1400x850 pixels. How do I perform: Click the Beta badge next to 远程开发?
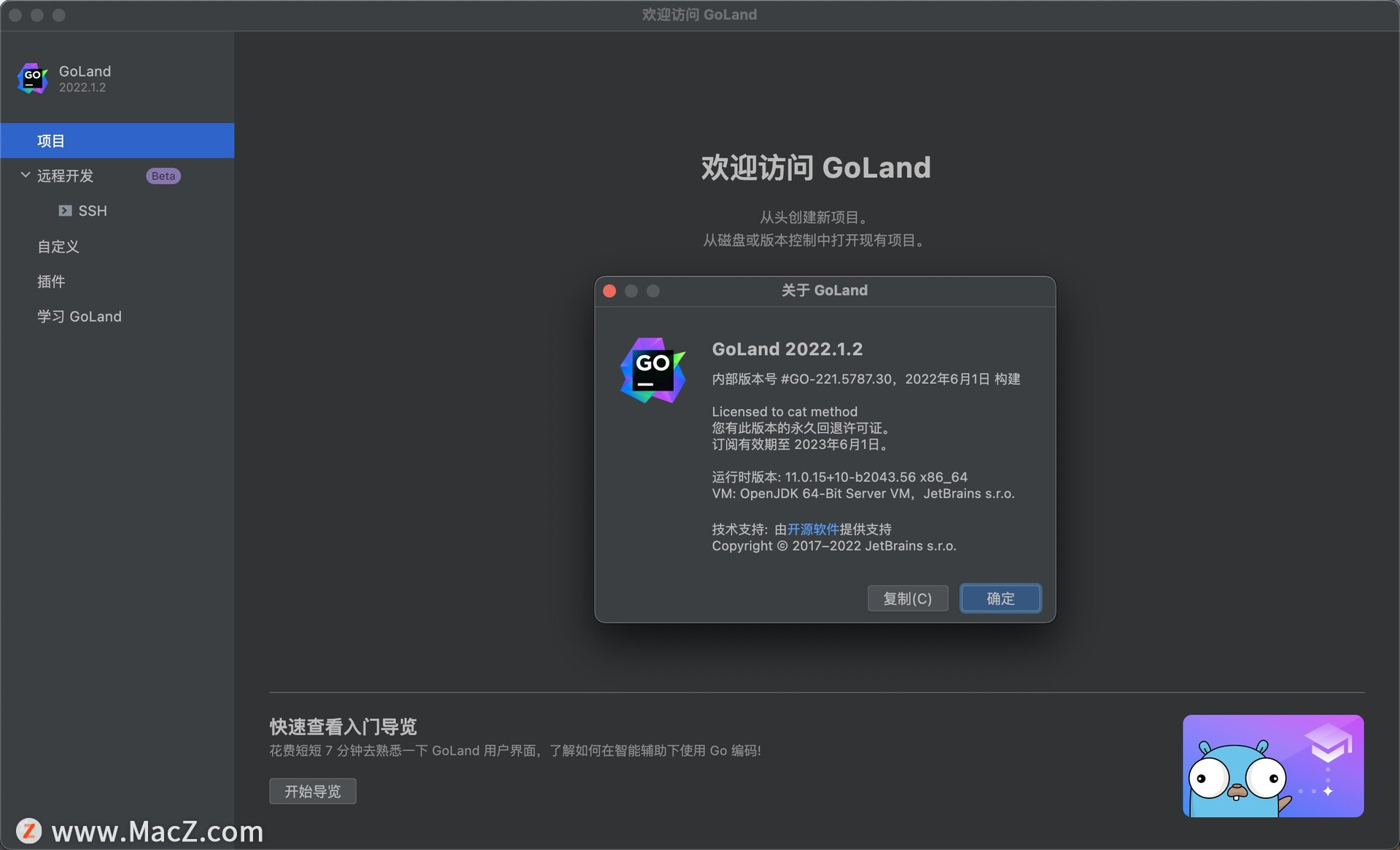click(x=163, y=176)
